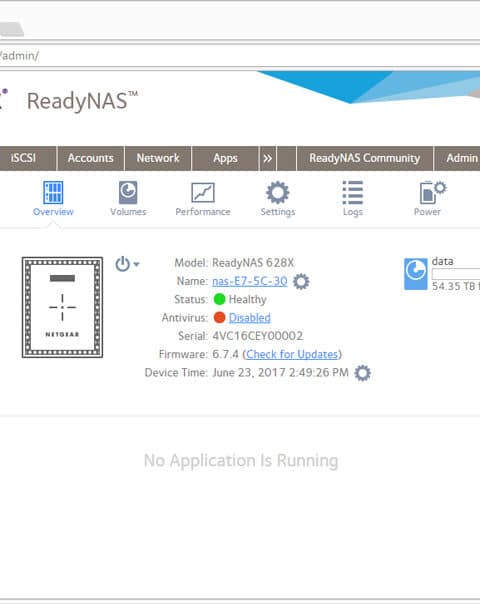Open the Power section icon

[432, 192]
